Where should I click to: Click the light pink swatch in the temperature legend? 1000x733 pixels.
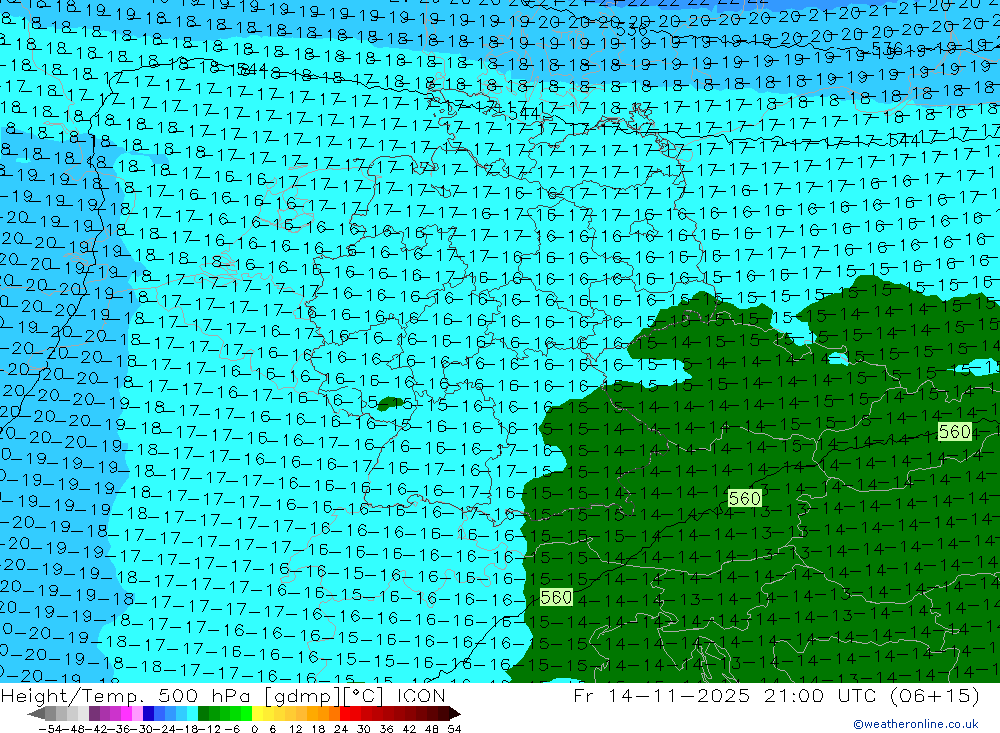pos(137,713)
